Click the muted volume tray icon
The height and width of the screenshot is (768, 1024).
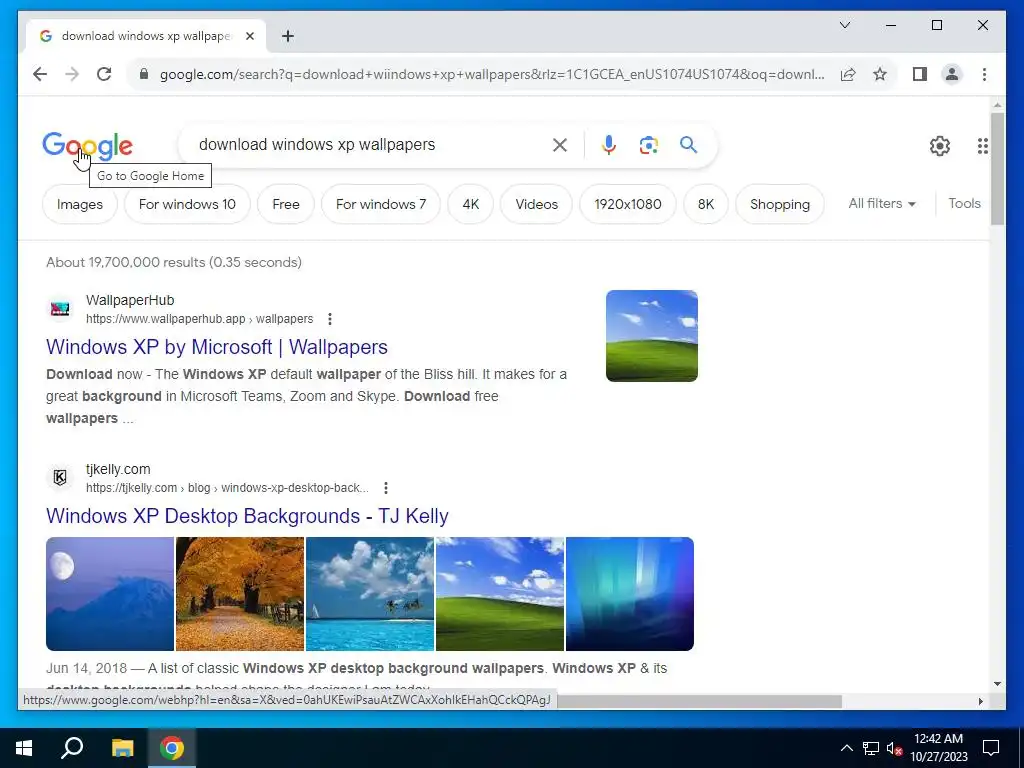(x=894, y=748)
